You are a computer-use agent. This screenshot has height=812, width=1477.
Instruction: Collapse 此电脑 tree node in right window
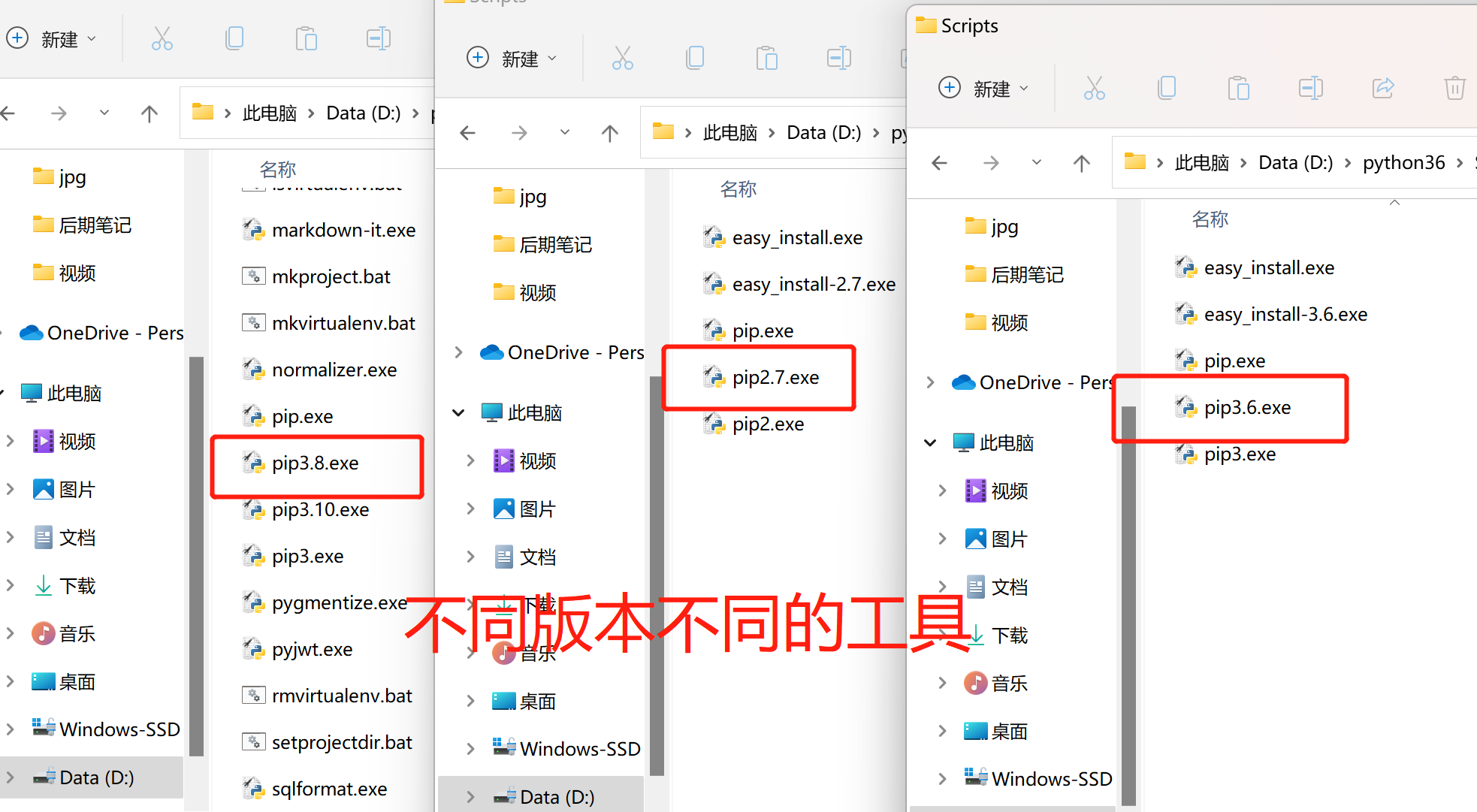pos(930,443)
